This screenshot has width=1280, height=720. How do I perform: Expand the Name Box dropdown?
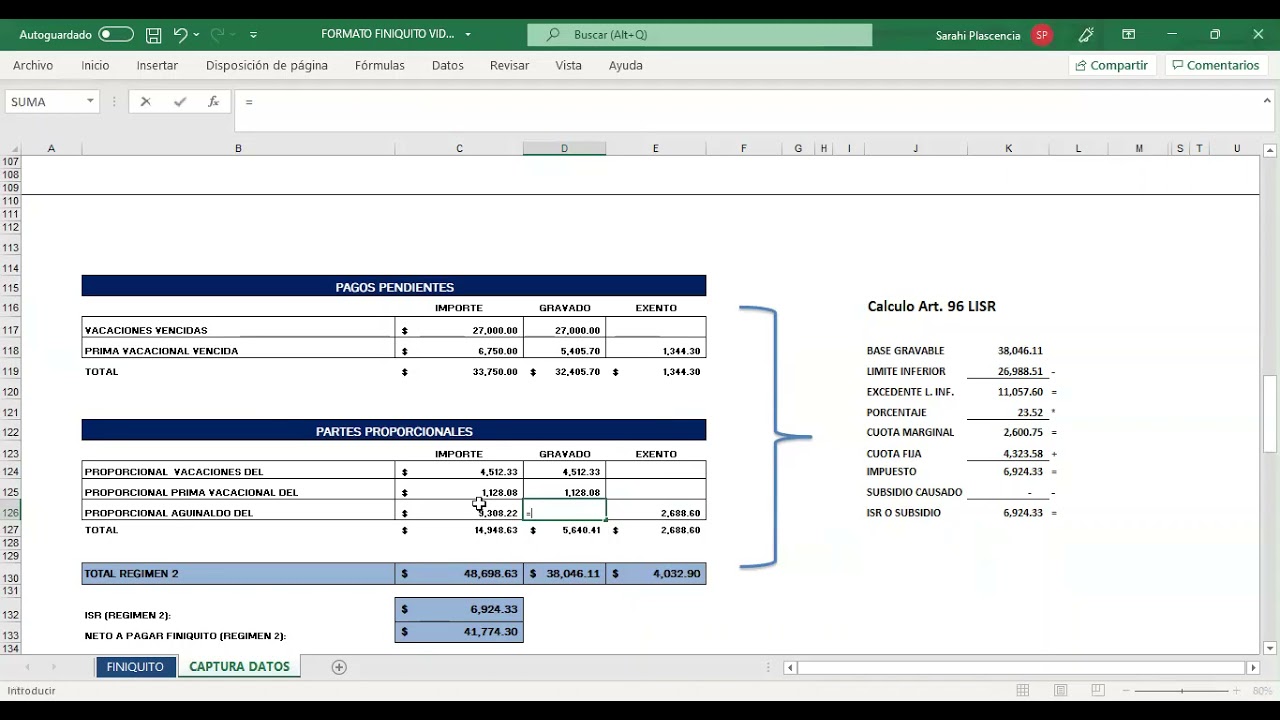[x=90, y=102]
